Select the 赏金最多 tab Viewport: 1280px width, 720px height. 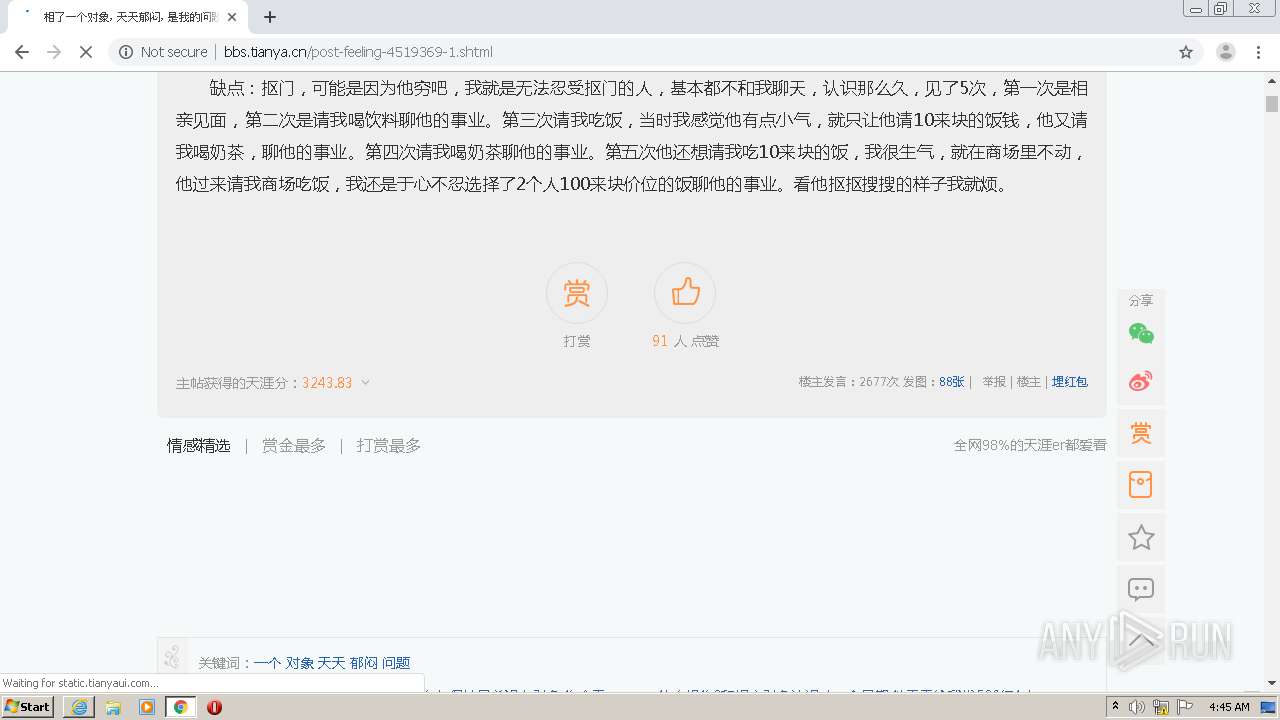click(x=294, y=446)
